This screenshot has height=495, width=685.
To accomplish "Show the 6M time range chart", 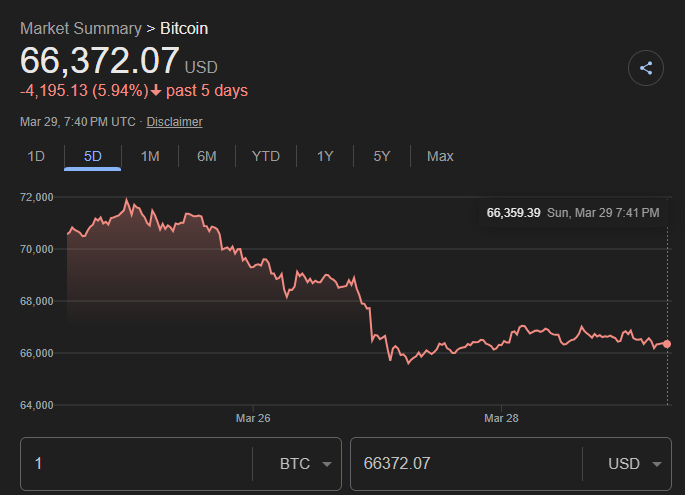I will (207, 156).
